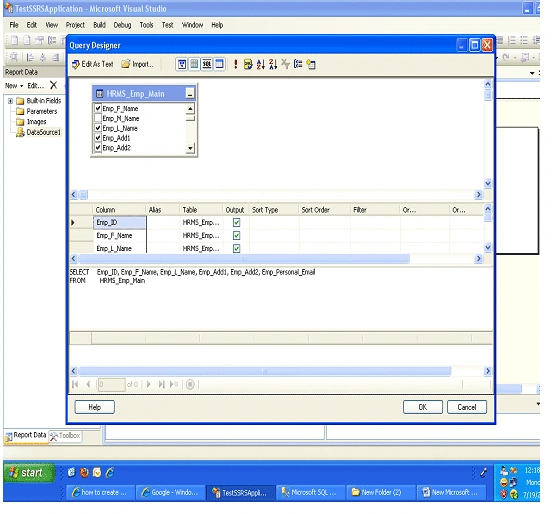Go to next record navigation icon
This screenshot has width=559, height=514.
click(x=149, y=384)
